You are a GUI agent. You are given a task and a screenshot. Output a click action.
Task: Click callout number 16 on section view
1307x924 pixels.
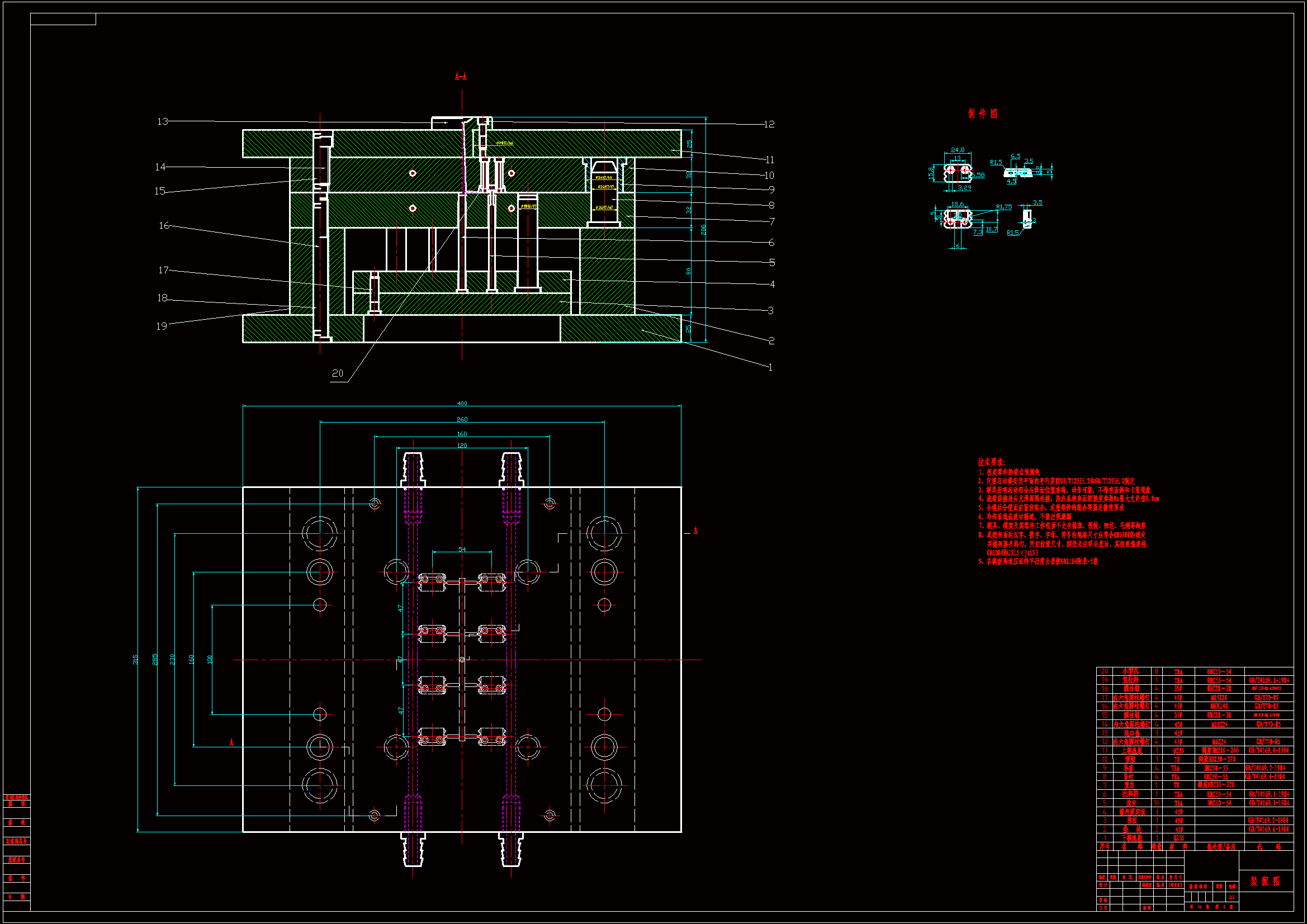pyautogui.click(x=164, y=225)
